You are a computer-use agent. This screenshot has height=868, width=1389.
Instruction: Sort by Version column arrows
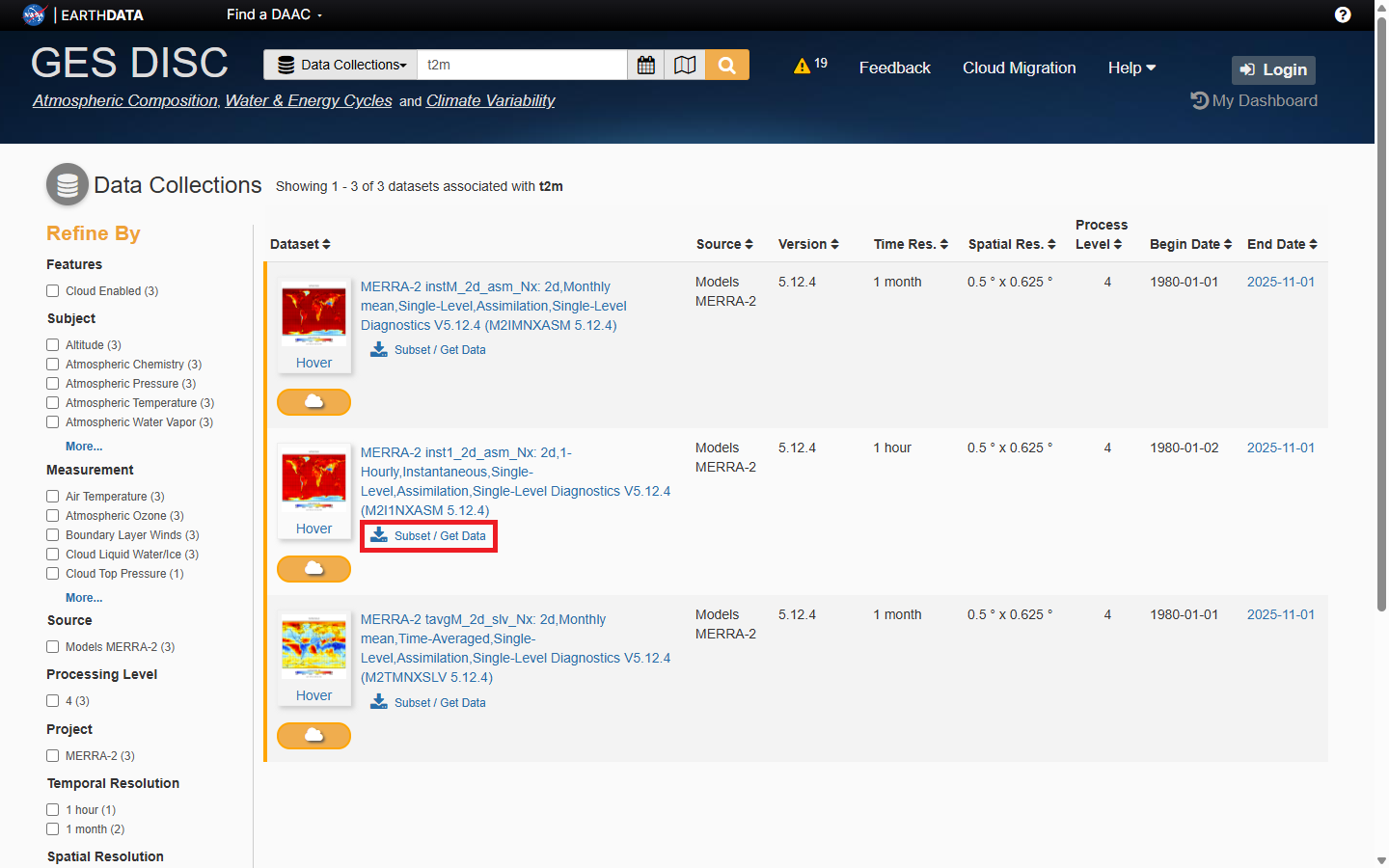(x=834, y=244)
